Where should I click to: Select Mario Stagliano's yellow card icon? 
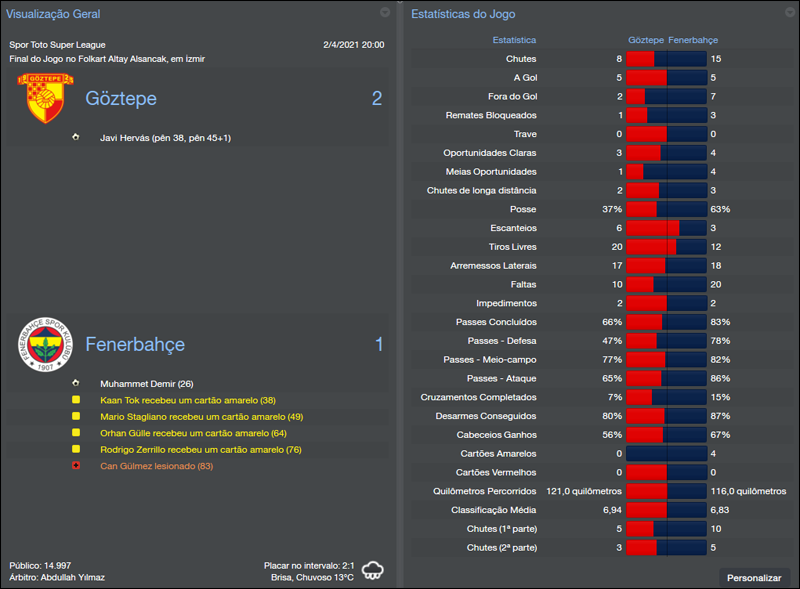coord(77,415)
